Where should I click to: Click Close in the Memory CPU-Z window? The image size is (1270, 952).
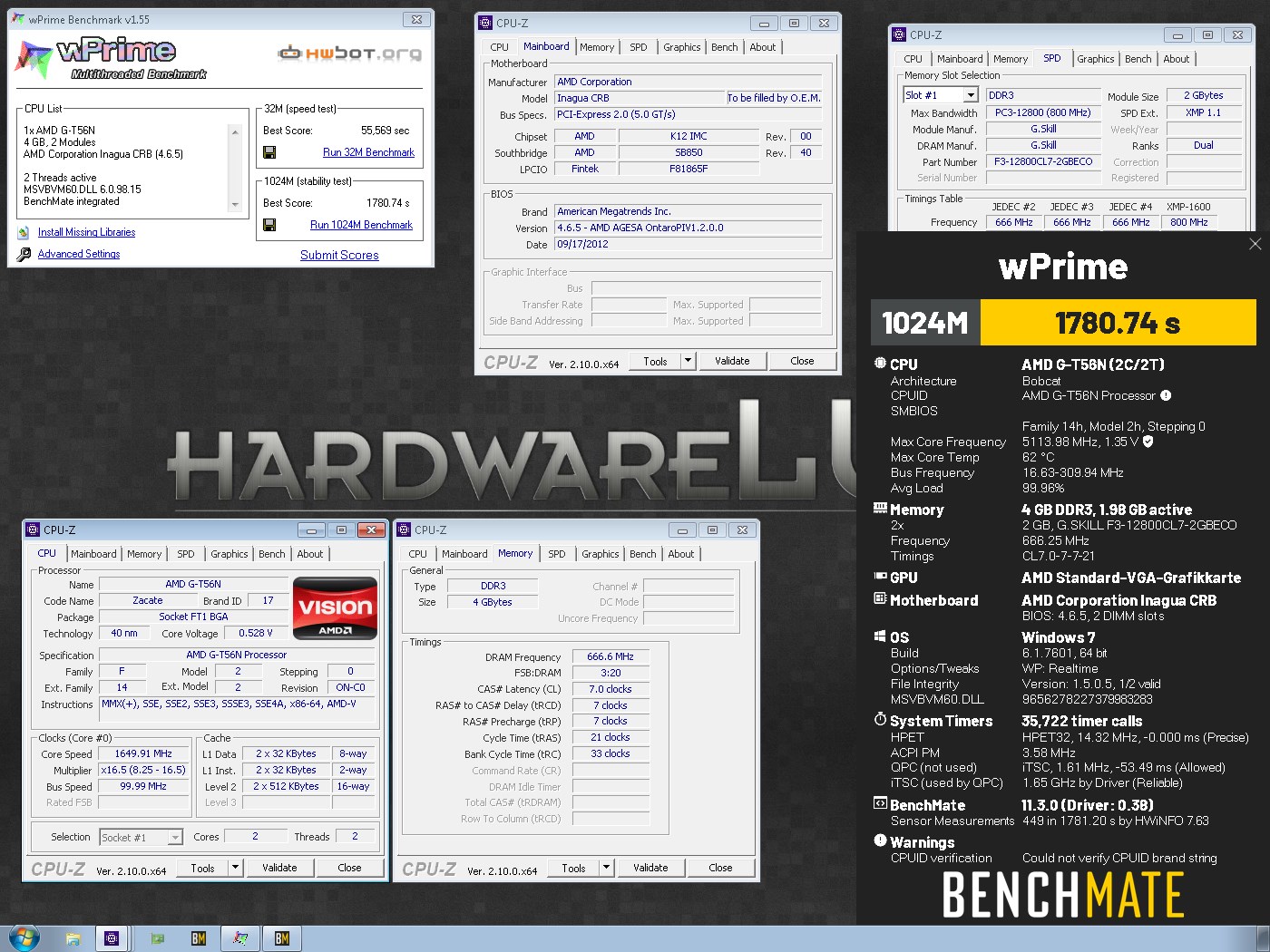point(720,868)
